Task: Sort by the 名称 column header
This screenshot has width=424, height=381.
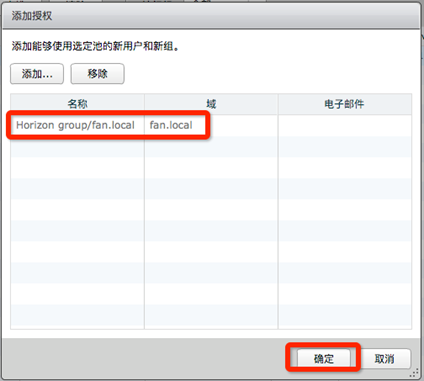Action: pos(77,104)
